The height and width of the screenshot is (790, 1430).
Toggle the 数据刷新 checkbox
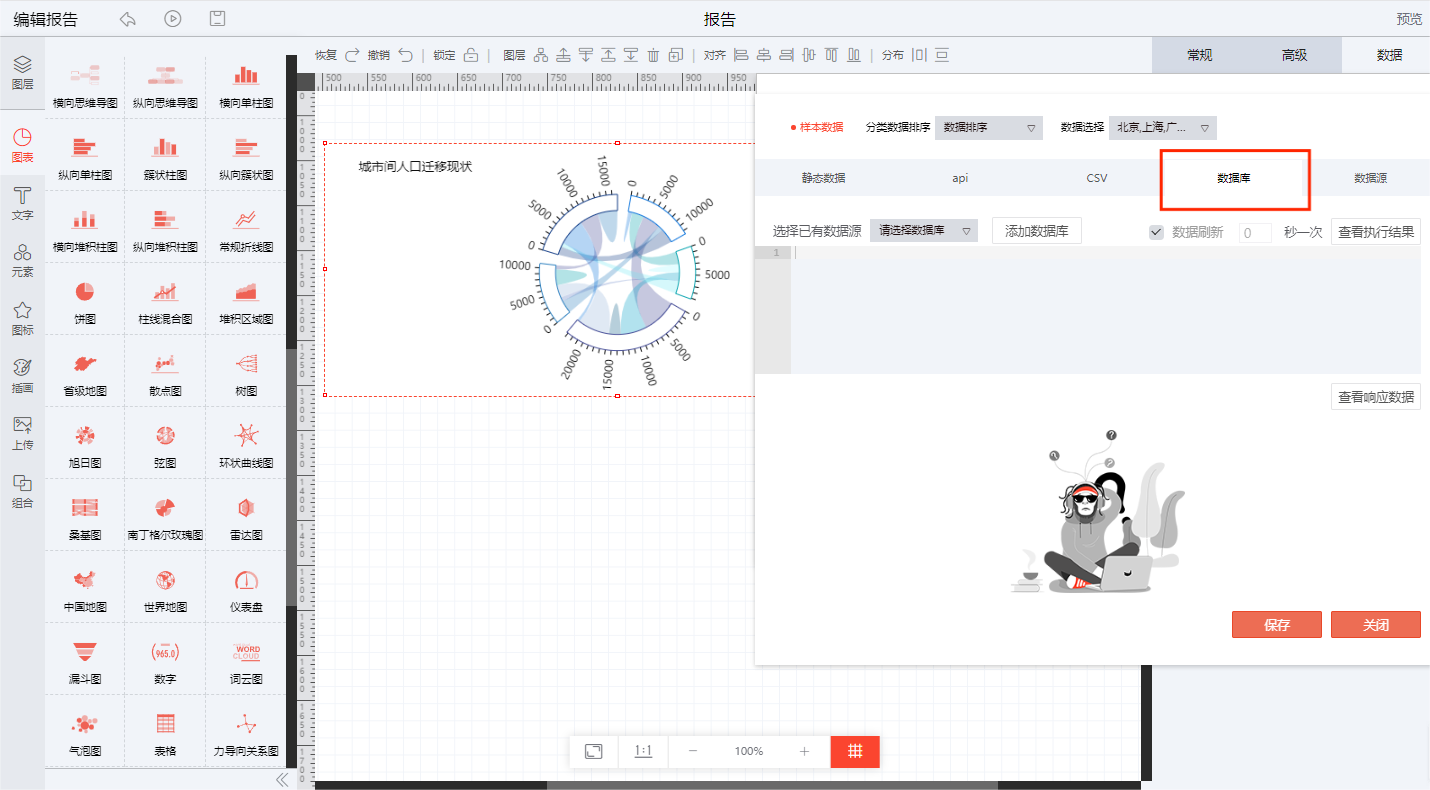click(1156, 232)
